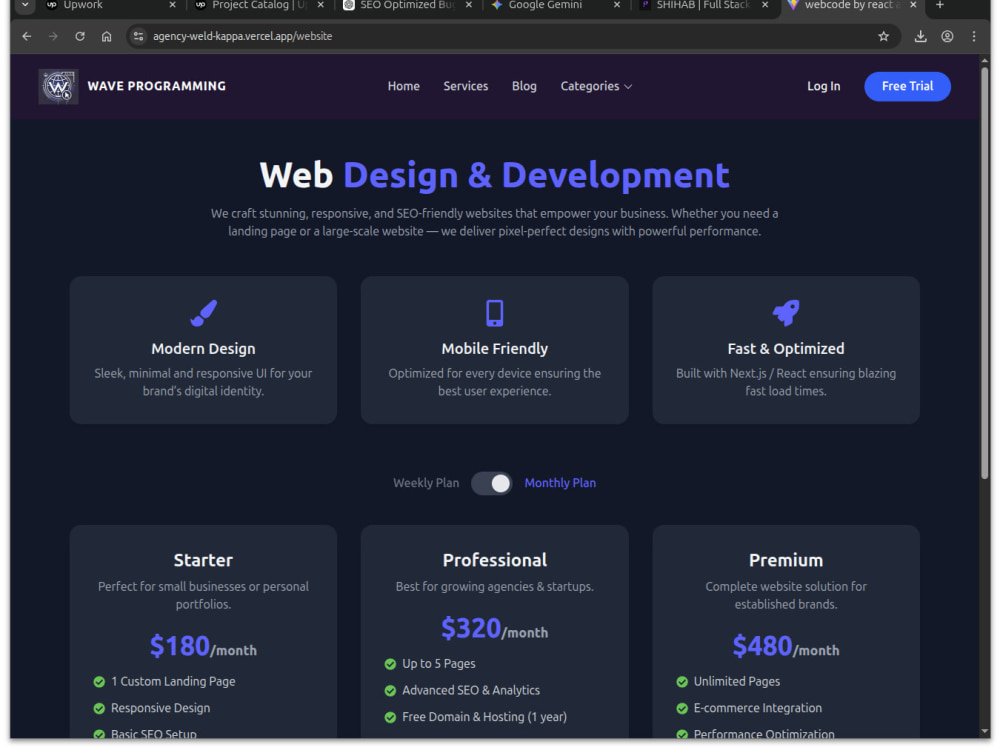Click the Starter plan heading
Viewport: 1000px width, 750px height.
(203, 561)
